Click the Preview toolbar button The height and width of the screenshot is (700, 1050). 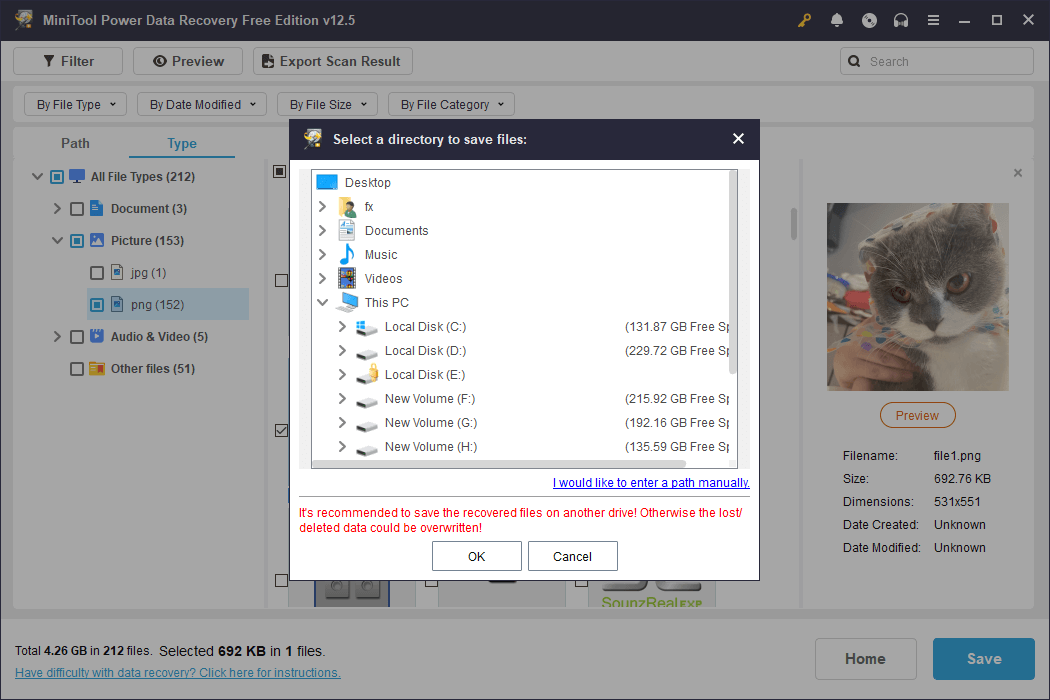pos(188,61)
